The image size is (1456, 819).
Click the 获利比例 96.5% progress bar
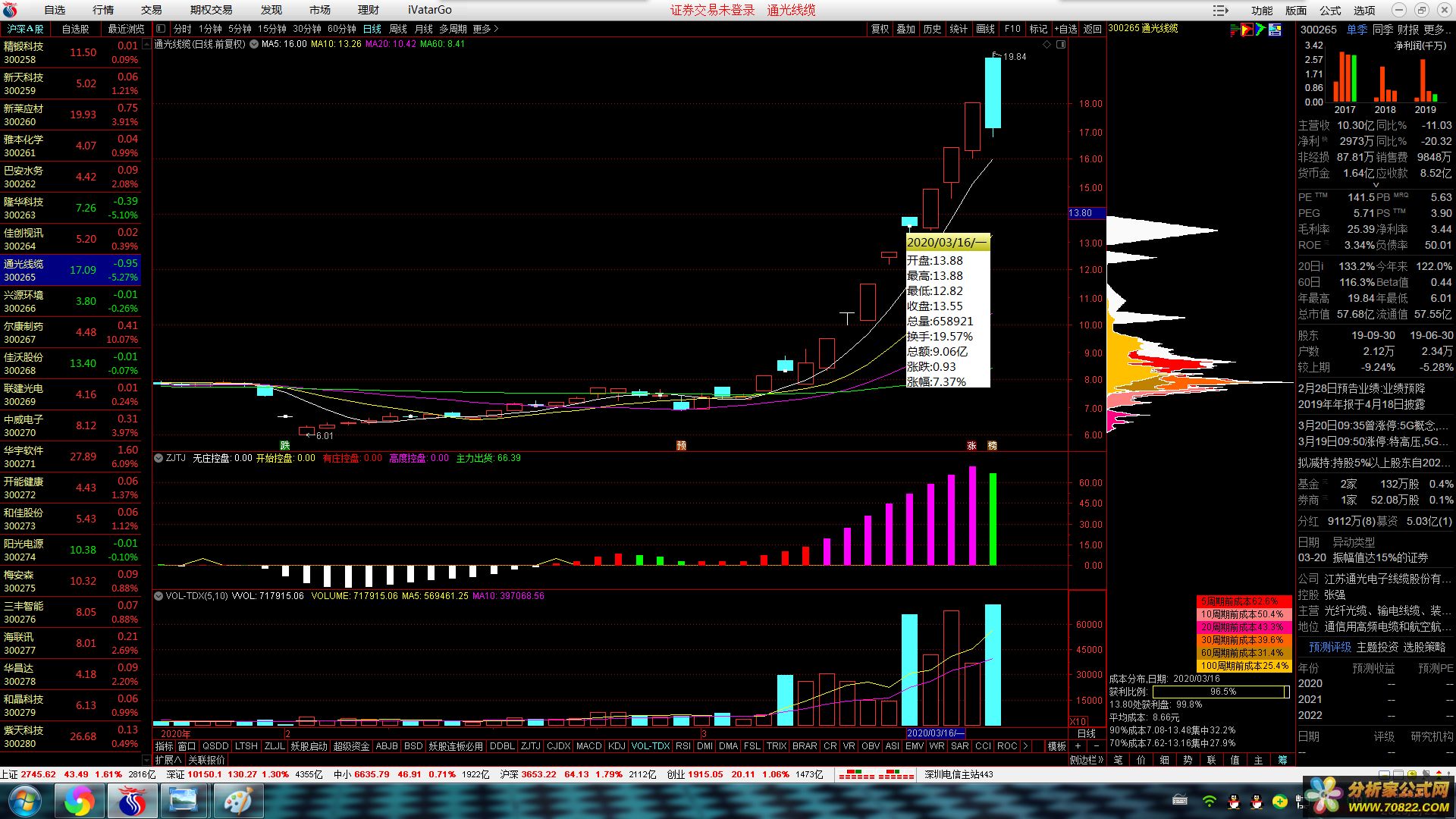(x=1221, y=692)
